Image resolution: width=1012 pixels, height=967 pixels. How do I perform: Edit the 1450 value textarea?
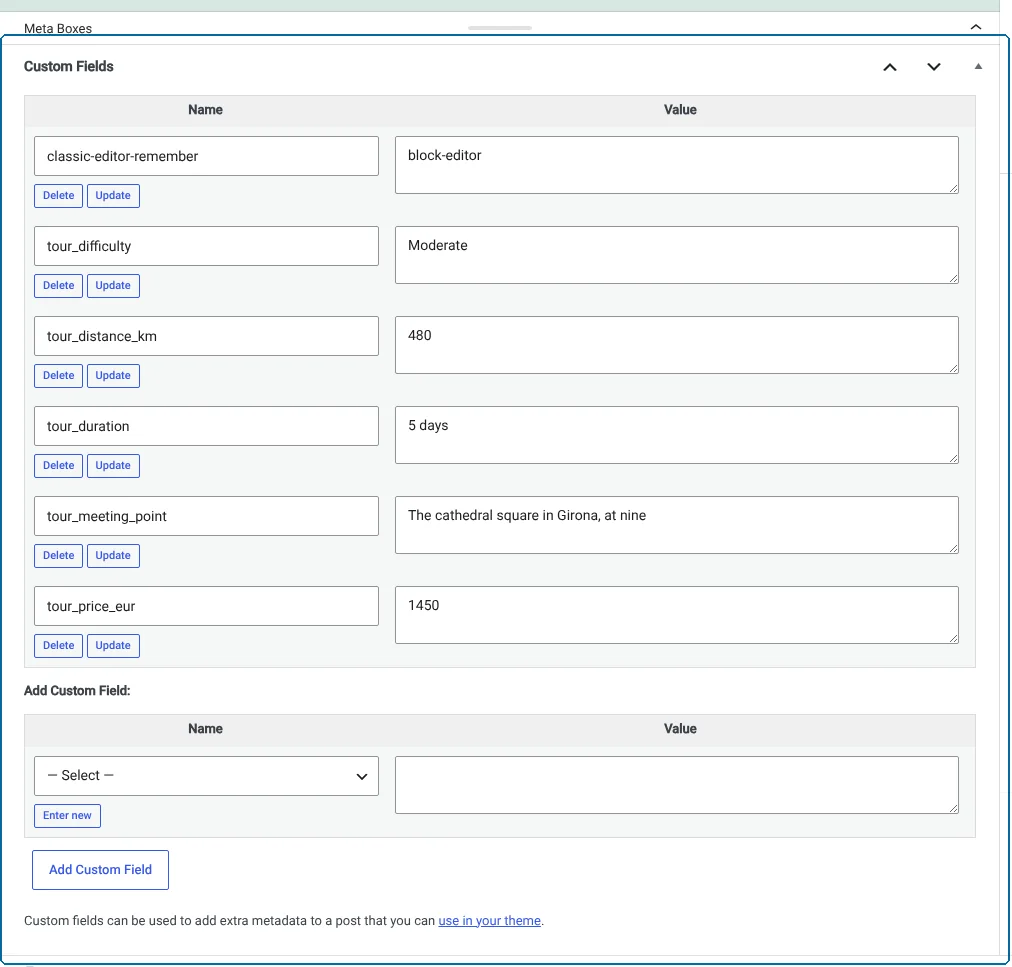(x=676, y=615)
